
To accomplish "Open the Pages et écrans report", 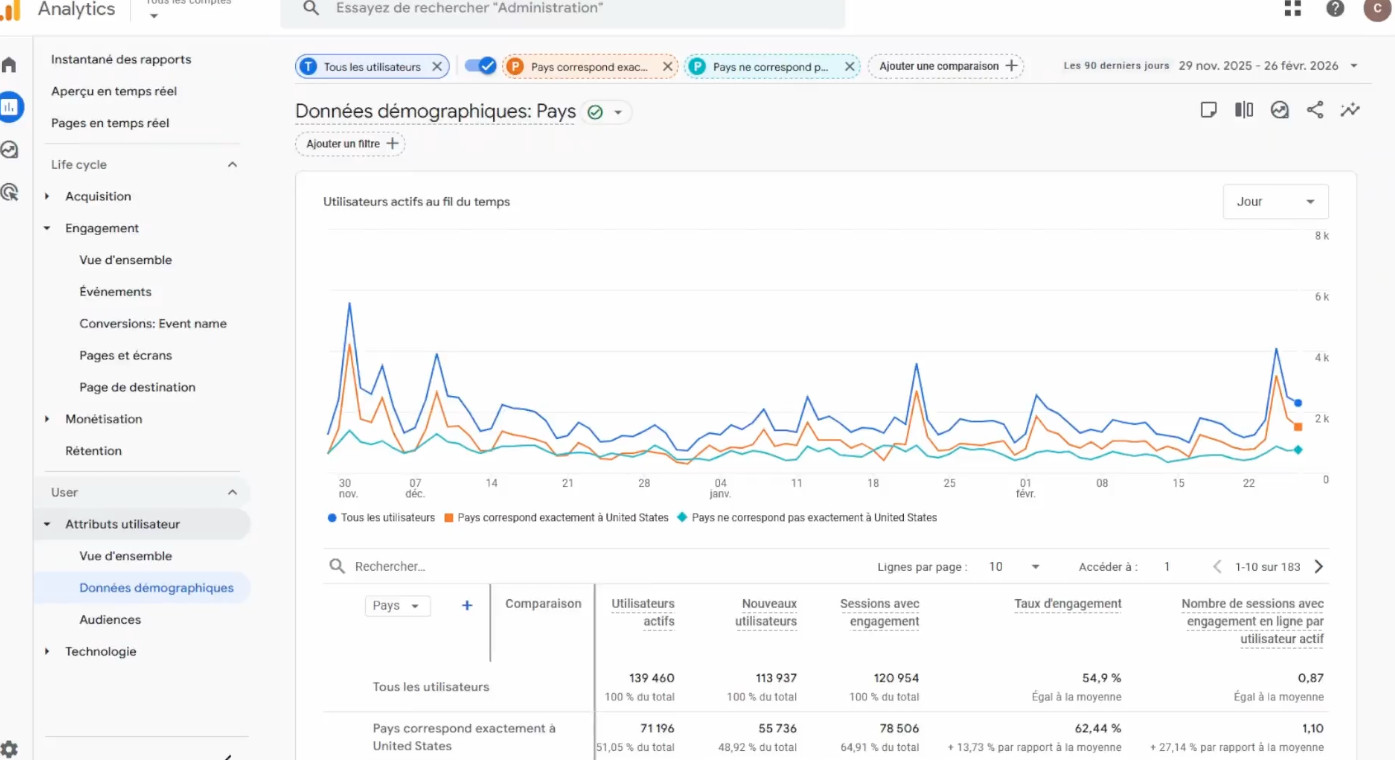I will tap(125, 355).
